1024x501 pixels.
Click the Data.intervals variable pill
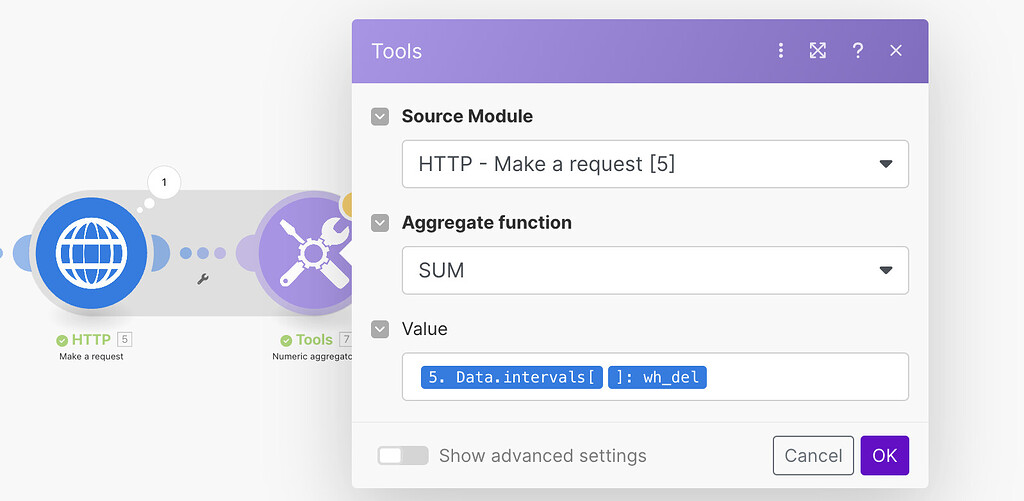pos(511,377)
